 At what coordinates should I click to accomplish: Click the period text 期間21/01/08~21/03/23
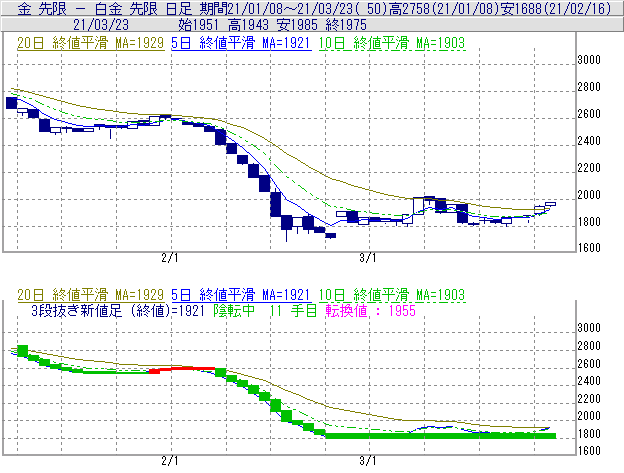[x=276, y=9]
